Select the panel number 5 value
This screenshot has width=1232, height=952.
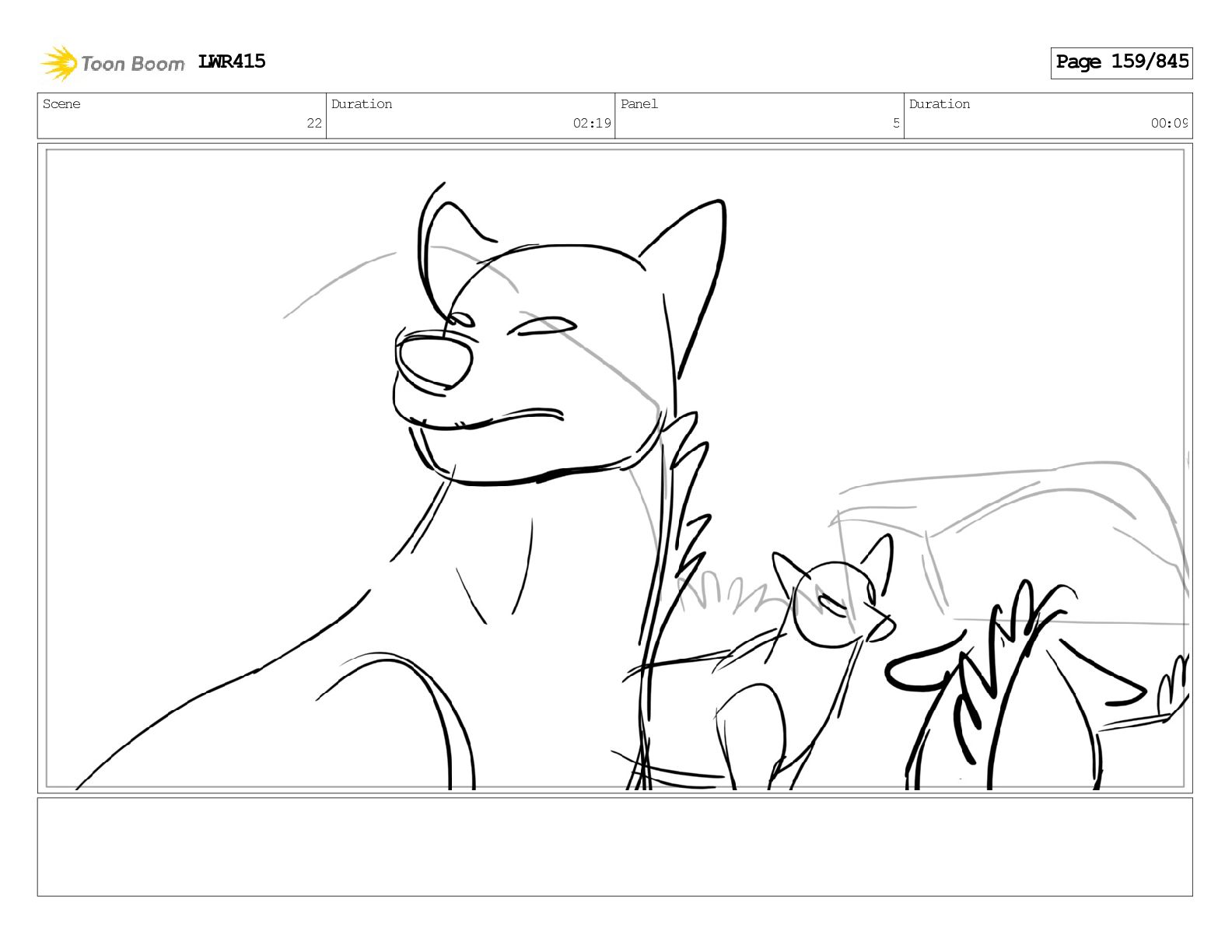tap(896, 123)
